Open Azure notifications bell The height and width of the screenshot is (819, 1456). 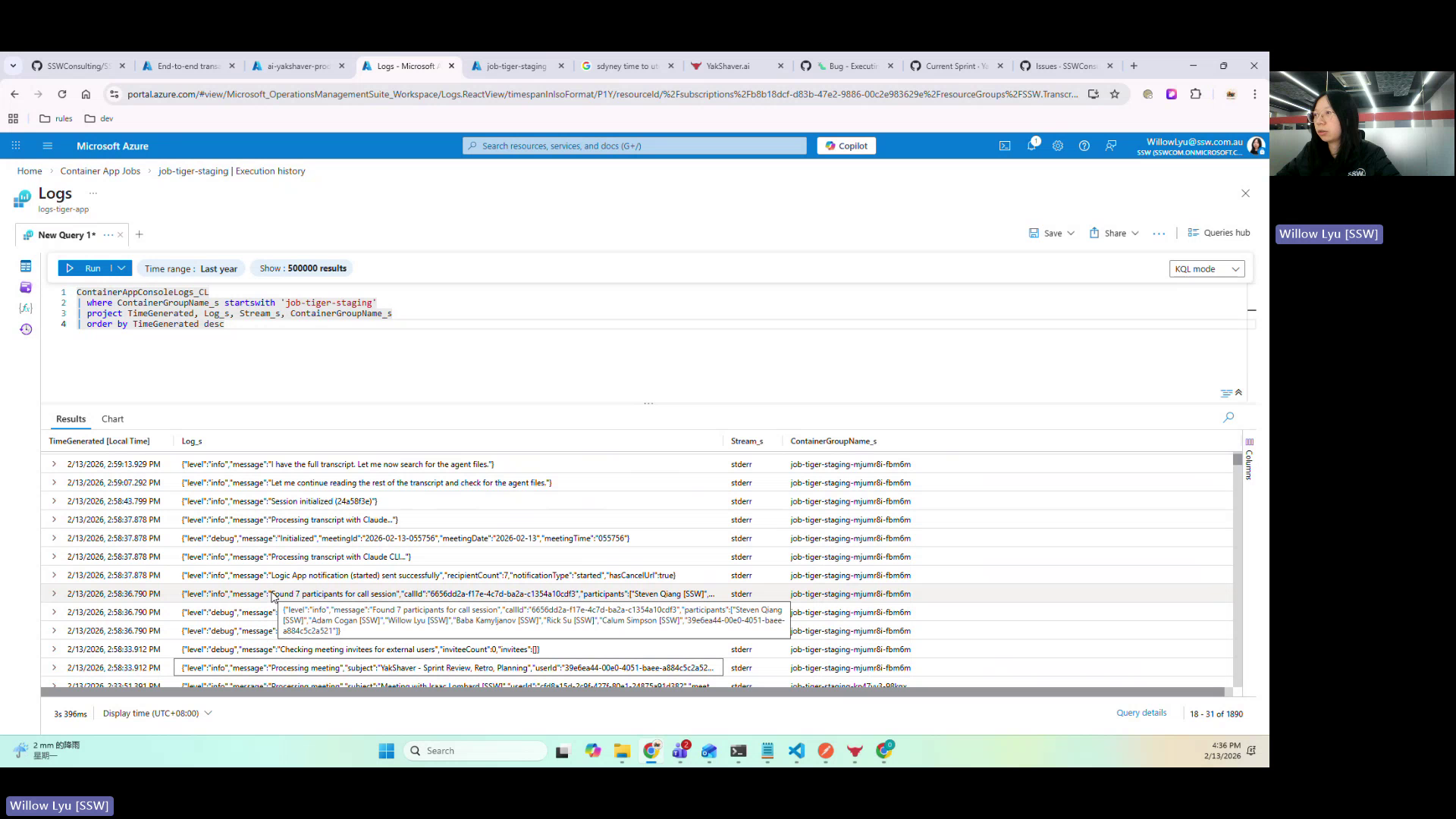click(1031, 146)
